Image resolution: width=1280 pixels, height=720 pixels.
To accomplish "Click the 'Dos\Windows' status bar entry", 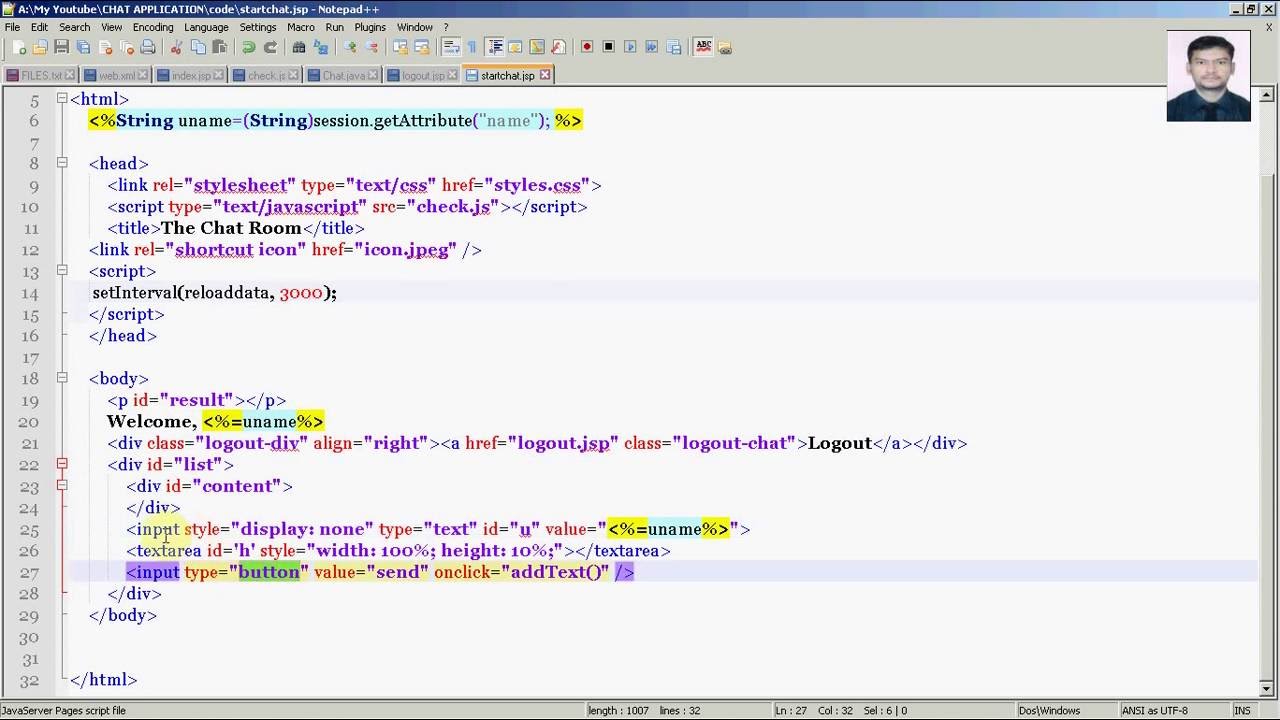I will [x=1049, y=710].
